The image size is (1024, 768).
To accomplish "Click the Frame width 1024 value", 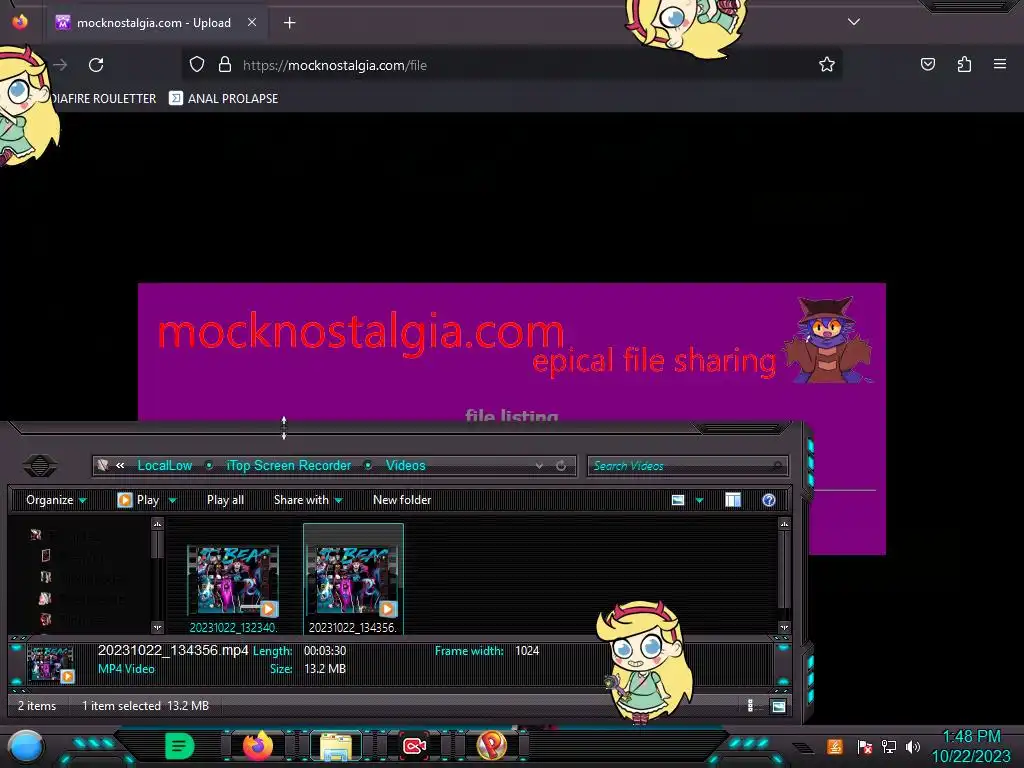I will point(527,651).
